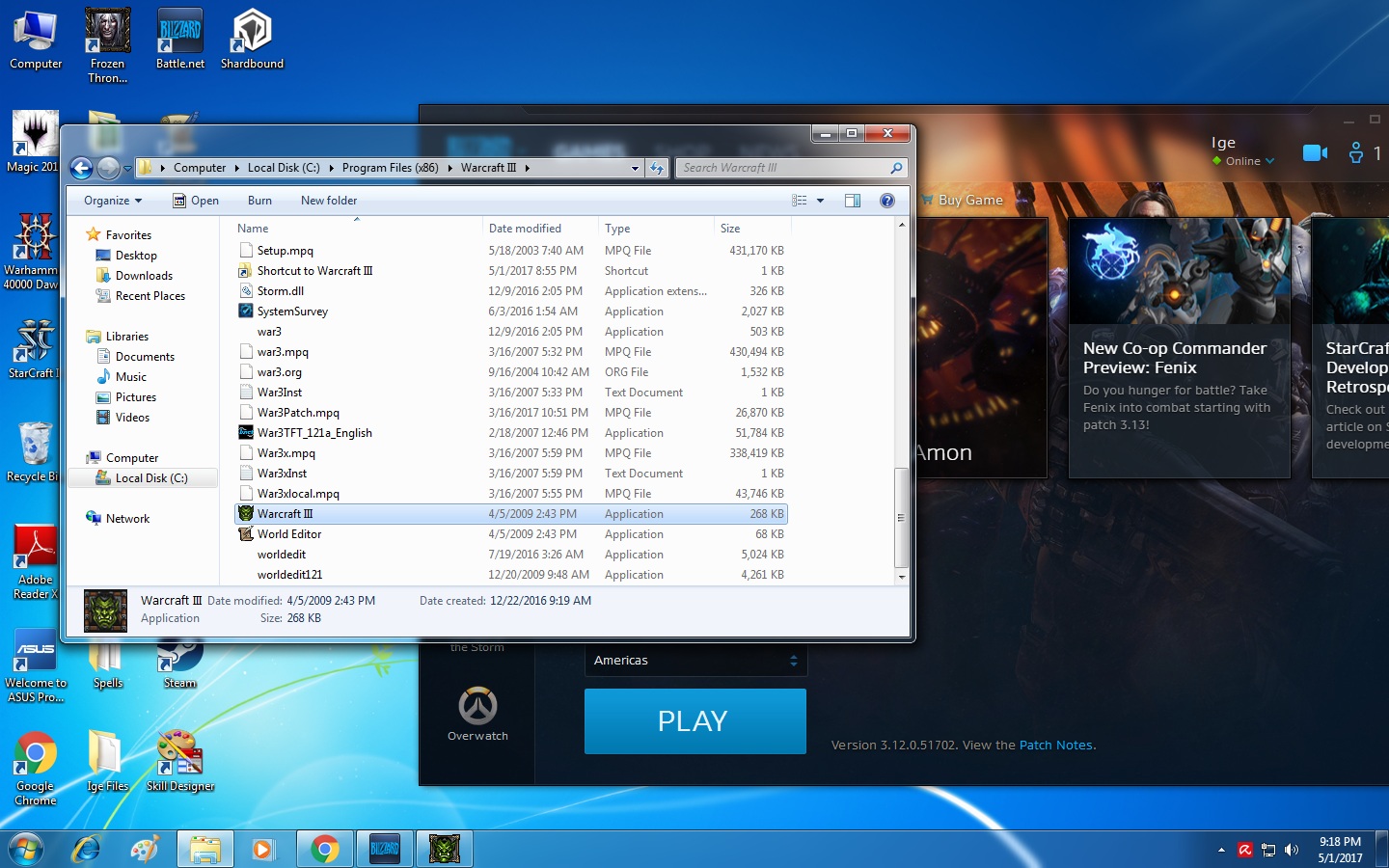Image resolution: width=1389 pixels, height=868 pixels.
Task: Open Internet Explorer from taskbar
Action: pyautogui.click(x=87, y=850)
